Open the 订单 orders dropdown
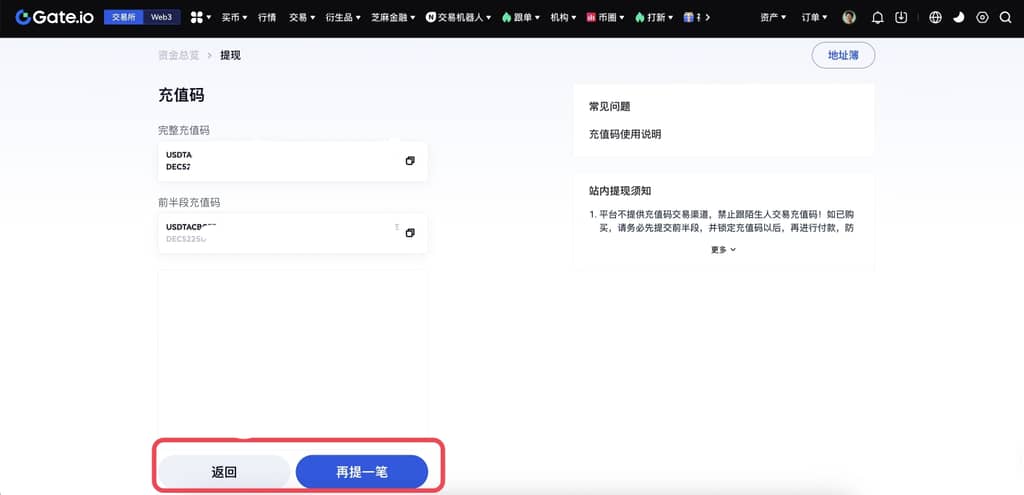Viewport: 1024px width, 495px height. (x=814, y=18)
